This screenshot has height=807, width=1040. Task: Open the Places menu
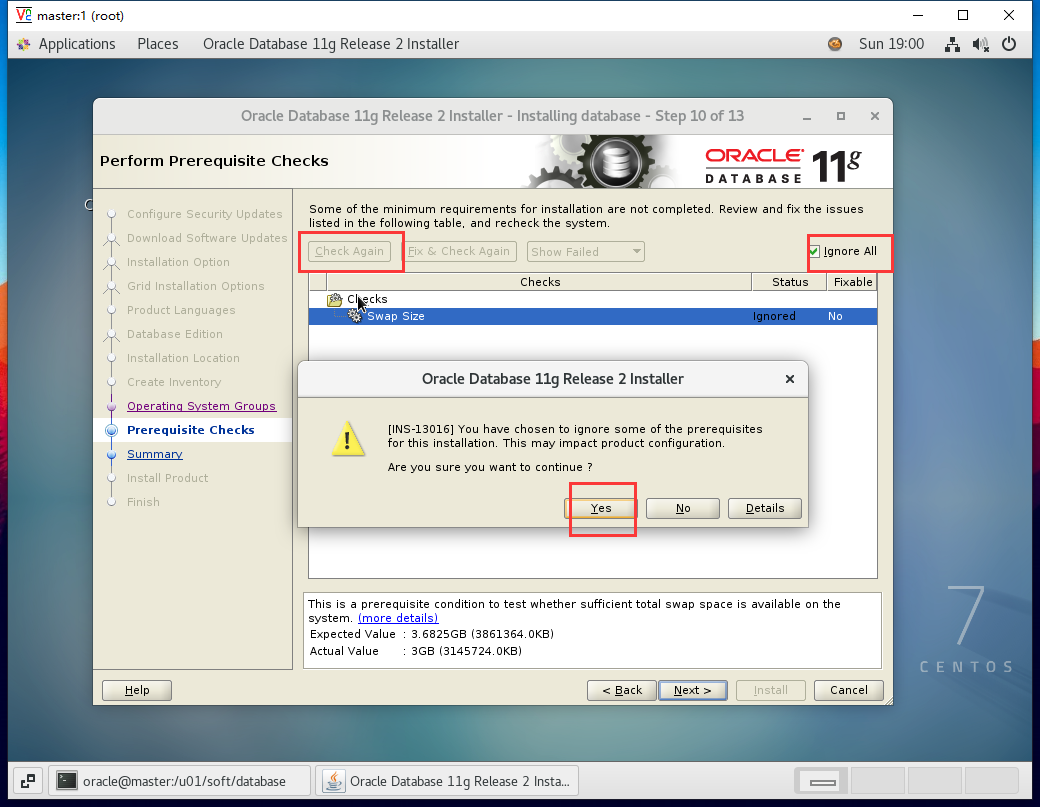coord(158,44)
